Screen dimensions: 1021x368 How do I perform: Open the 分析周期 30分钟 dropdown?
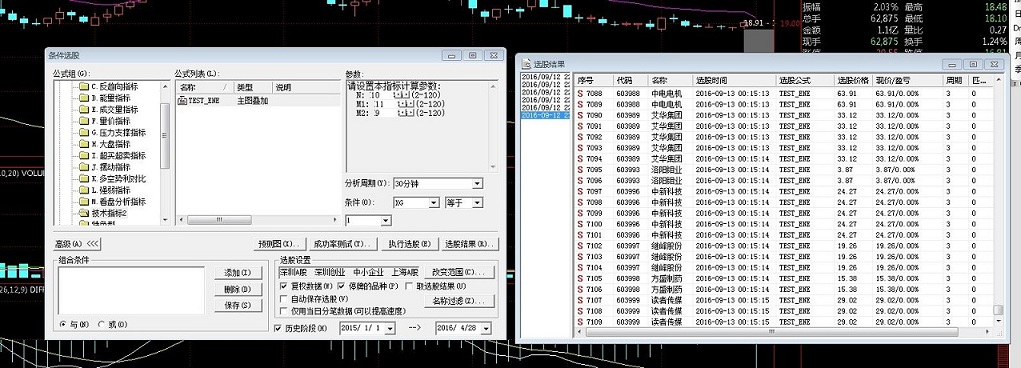[x=477, y=184]
